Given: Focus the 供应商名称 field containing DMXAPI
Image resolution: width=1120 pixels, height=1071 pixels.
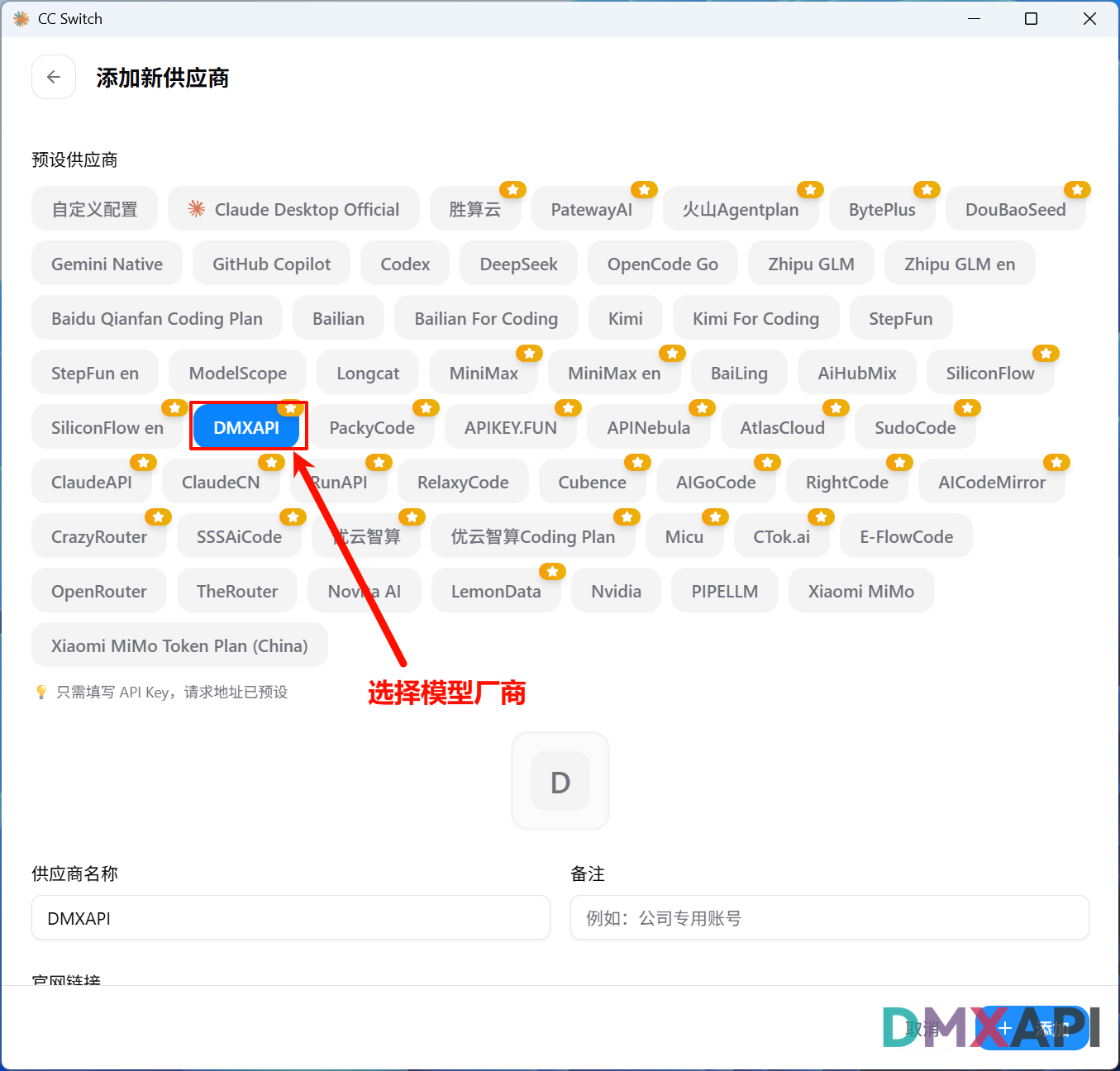Looking at the screenshot, I should pos(291,917).
